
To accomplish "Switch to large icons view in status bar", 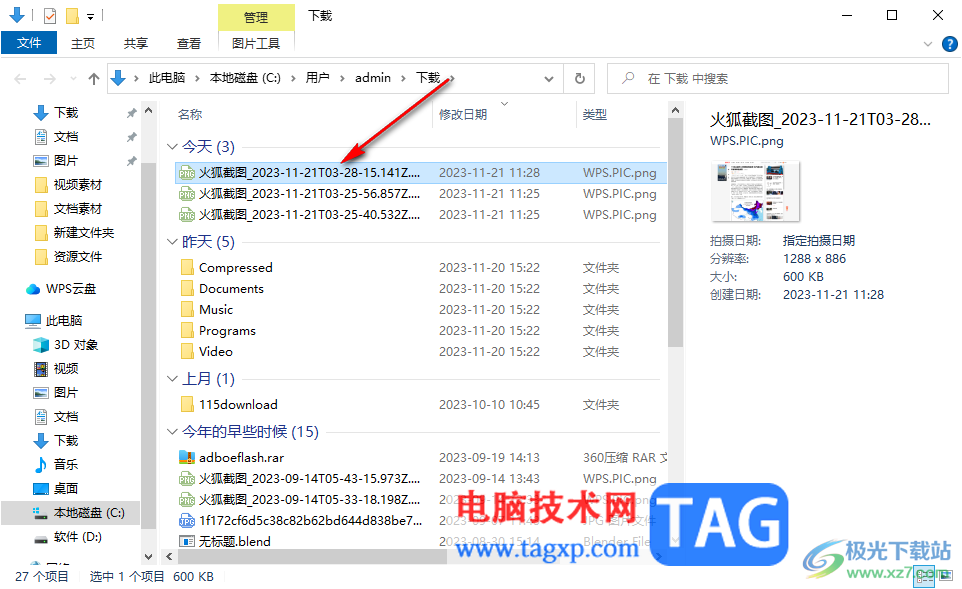I will tap(944, 577).
